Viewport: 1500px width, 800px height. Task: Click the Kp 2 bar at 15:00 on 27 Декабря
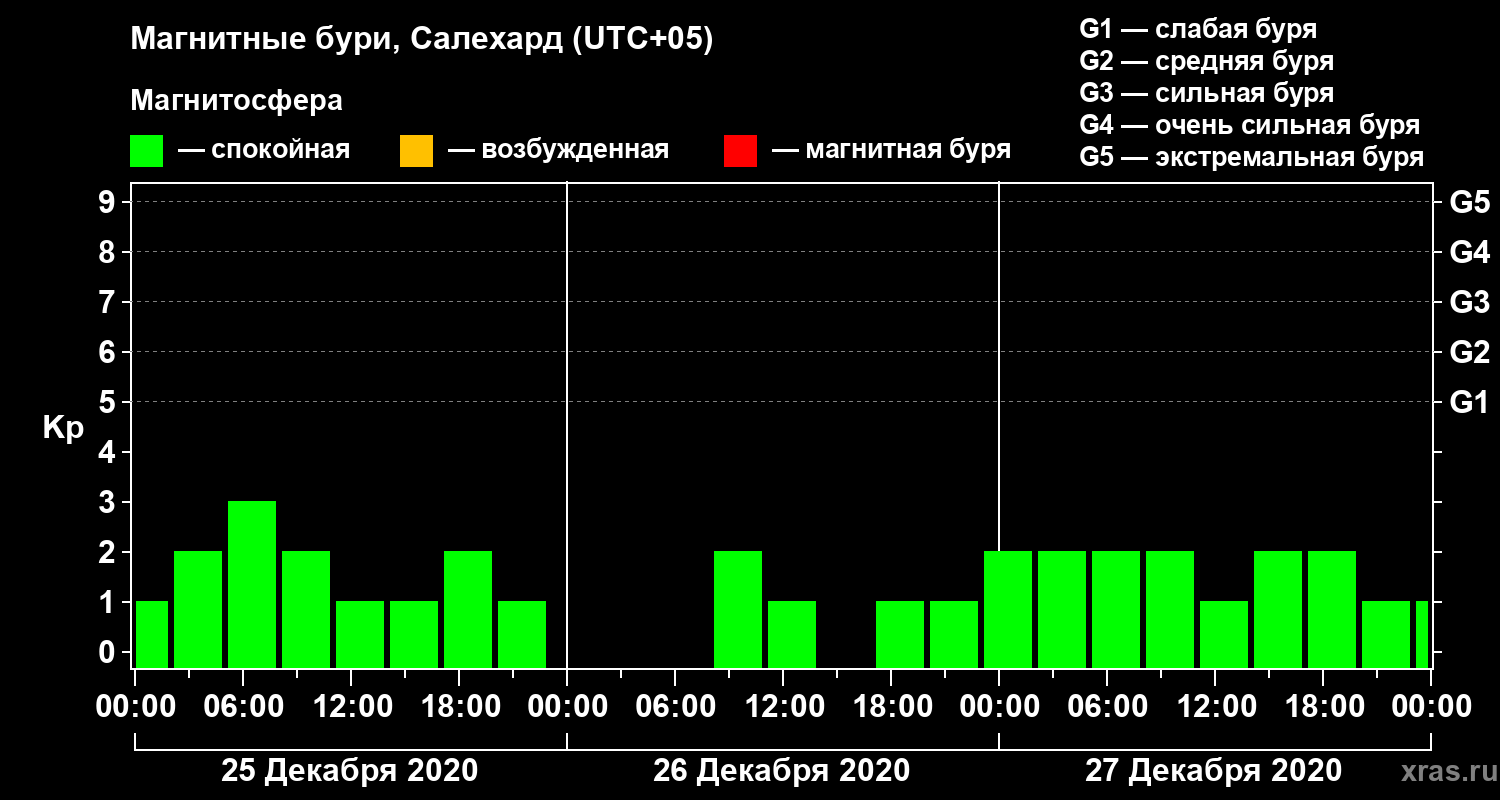[1278, 609]
